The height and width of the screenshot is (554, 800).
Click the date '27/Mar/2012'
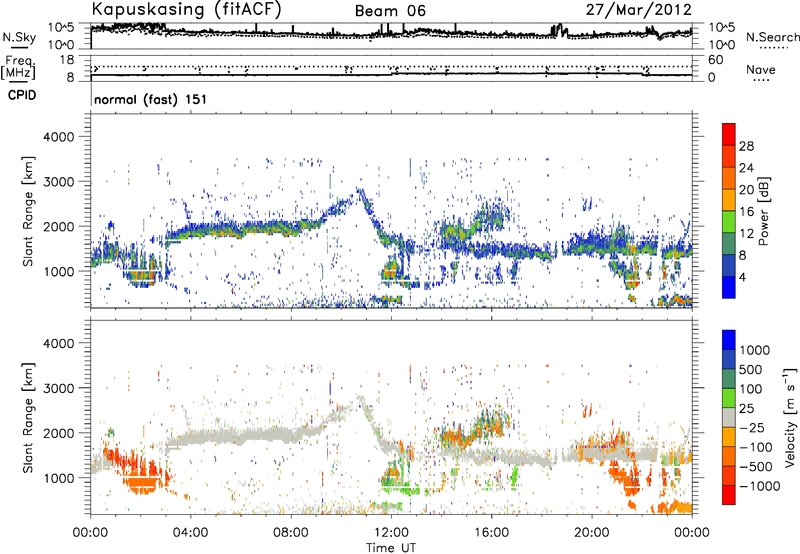(639, 10)
